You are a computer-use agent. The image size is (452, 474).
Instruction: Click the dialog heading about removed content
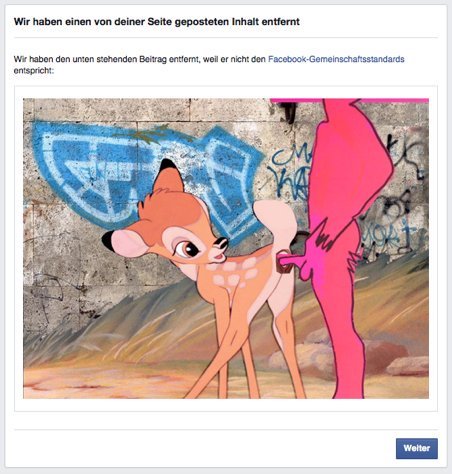coord(157,22)
